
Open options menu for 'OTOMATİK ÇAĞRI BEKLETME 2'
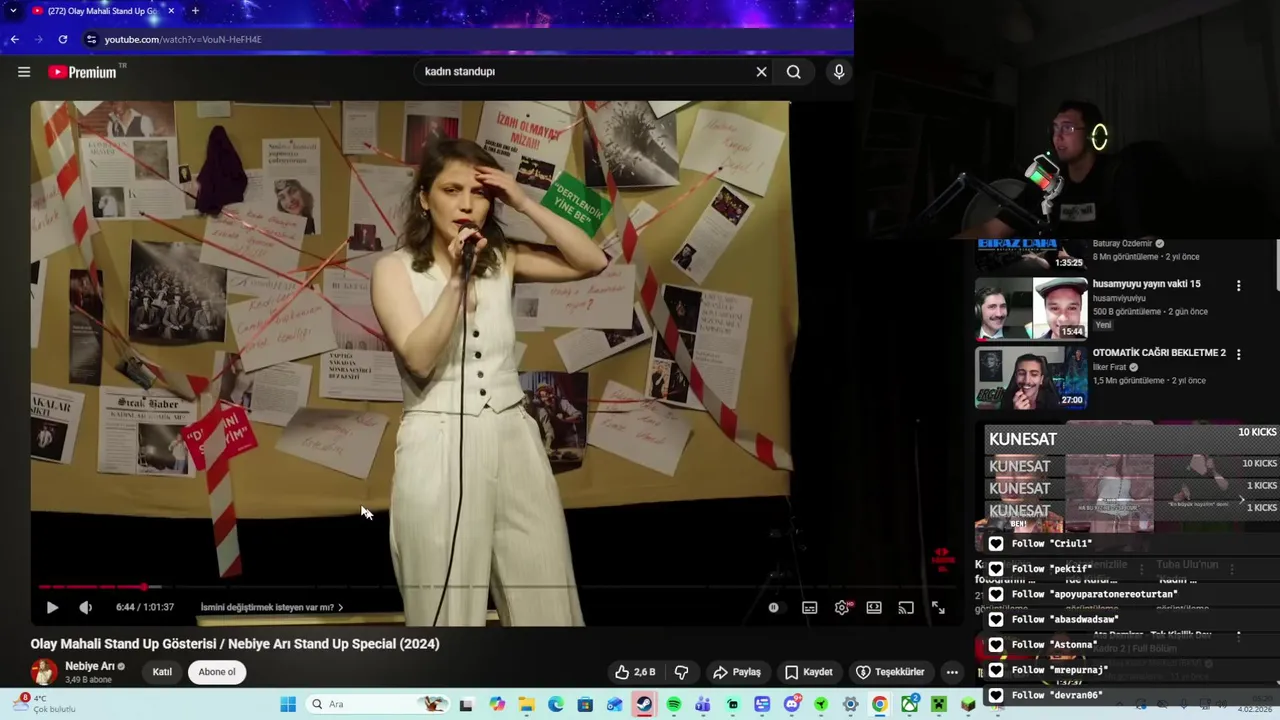click(1238, 354)
